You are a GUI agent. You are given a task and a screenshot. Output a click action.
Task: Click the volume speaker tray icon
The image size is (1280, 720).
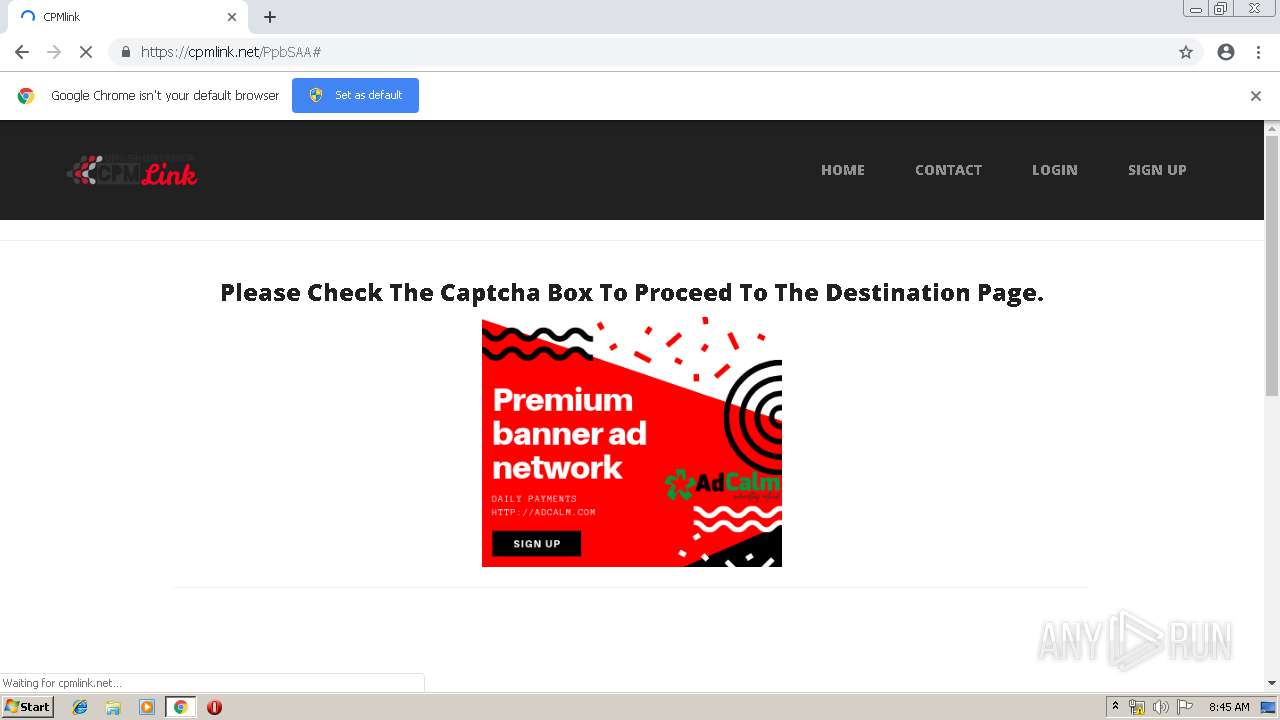[1161, 707]
